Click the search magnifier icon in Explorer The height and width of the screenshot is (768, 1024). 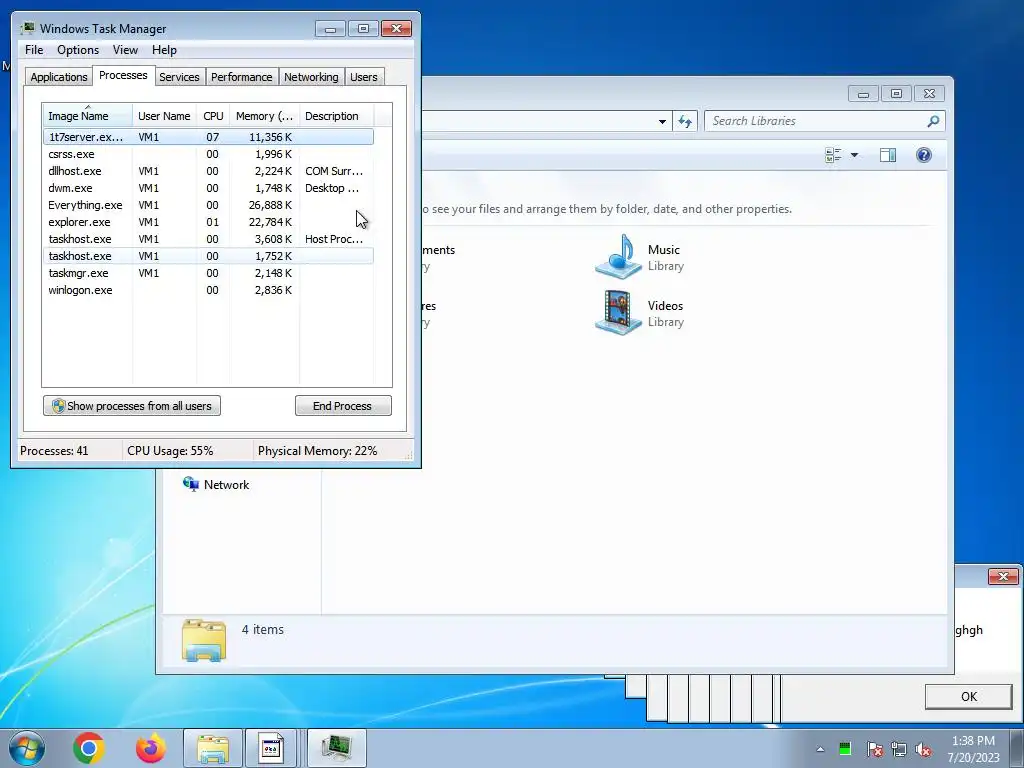(933, 121)
